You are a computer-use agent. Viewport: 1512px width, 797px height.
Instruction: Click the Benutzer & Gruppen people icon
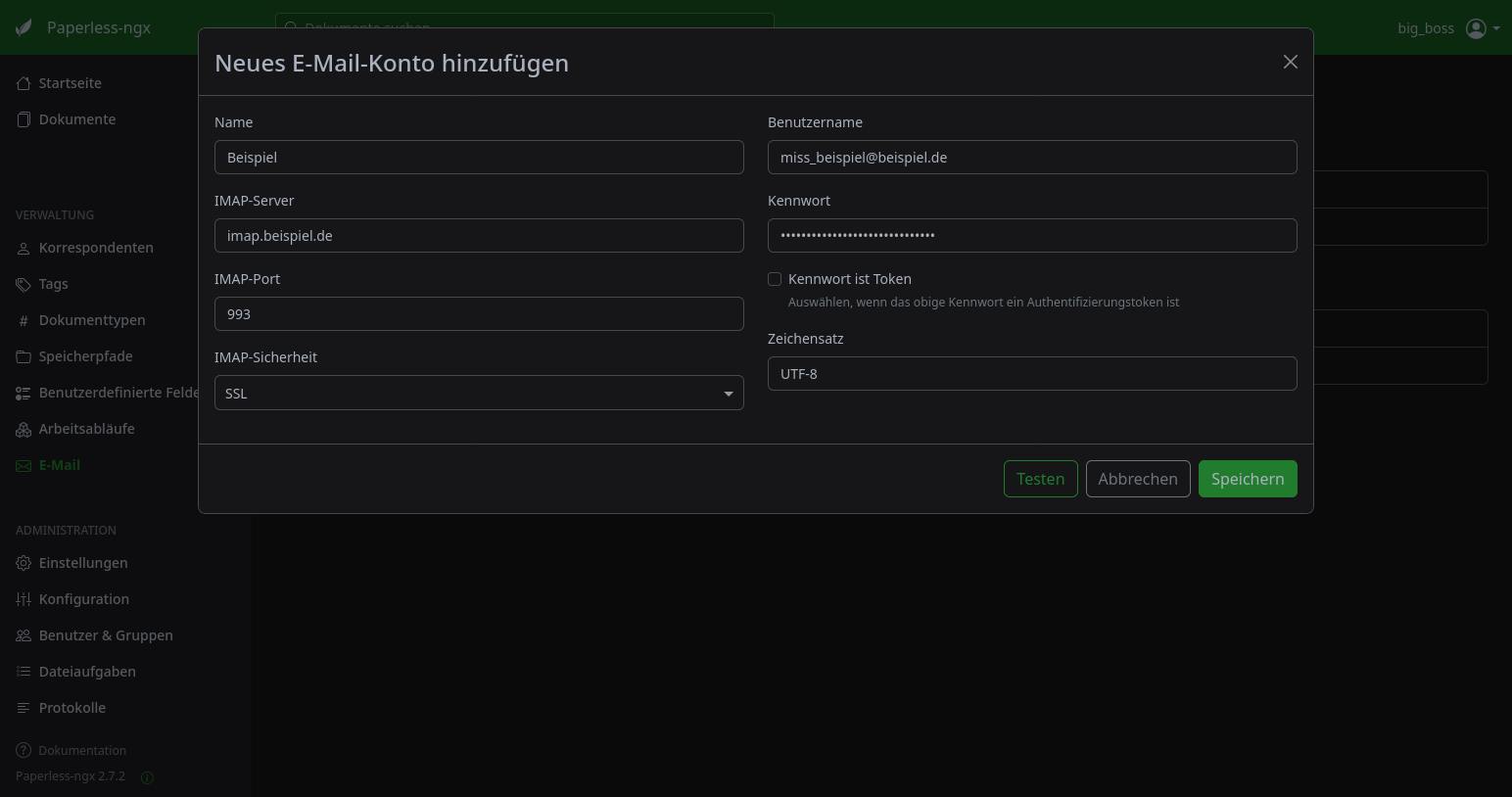tap(24, 635)
